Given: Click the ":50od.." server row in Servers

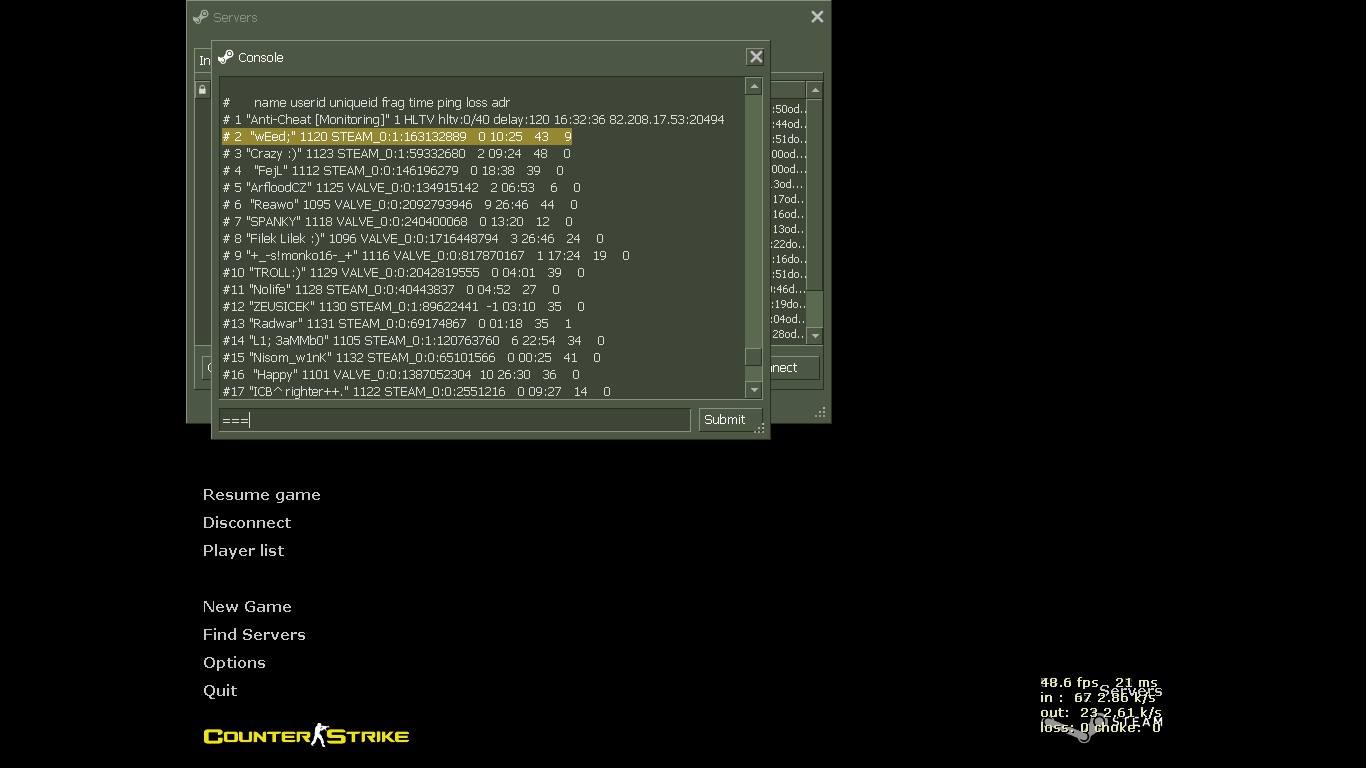Looking at the screenshot, I should 788,109.
